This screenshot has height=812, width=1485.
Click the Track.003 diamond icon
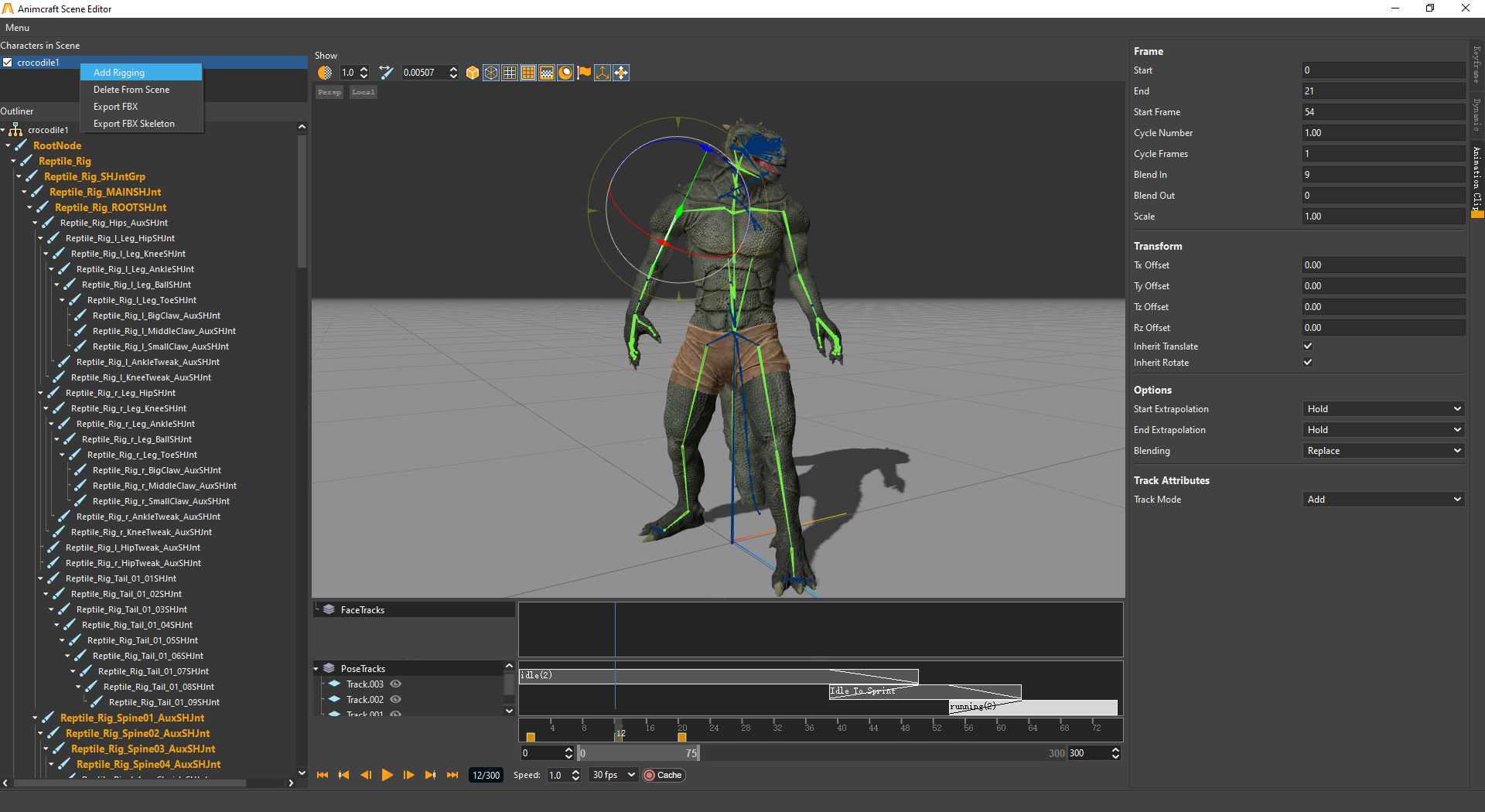tap(334, 684)
